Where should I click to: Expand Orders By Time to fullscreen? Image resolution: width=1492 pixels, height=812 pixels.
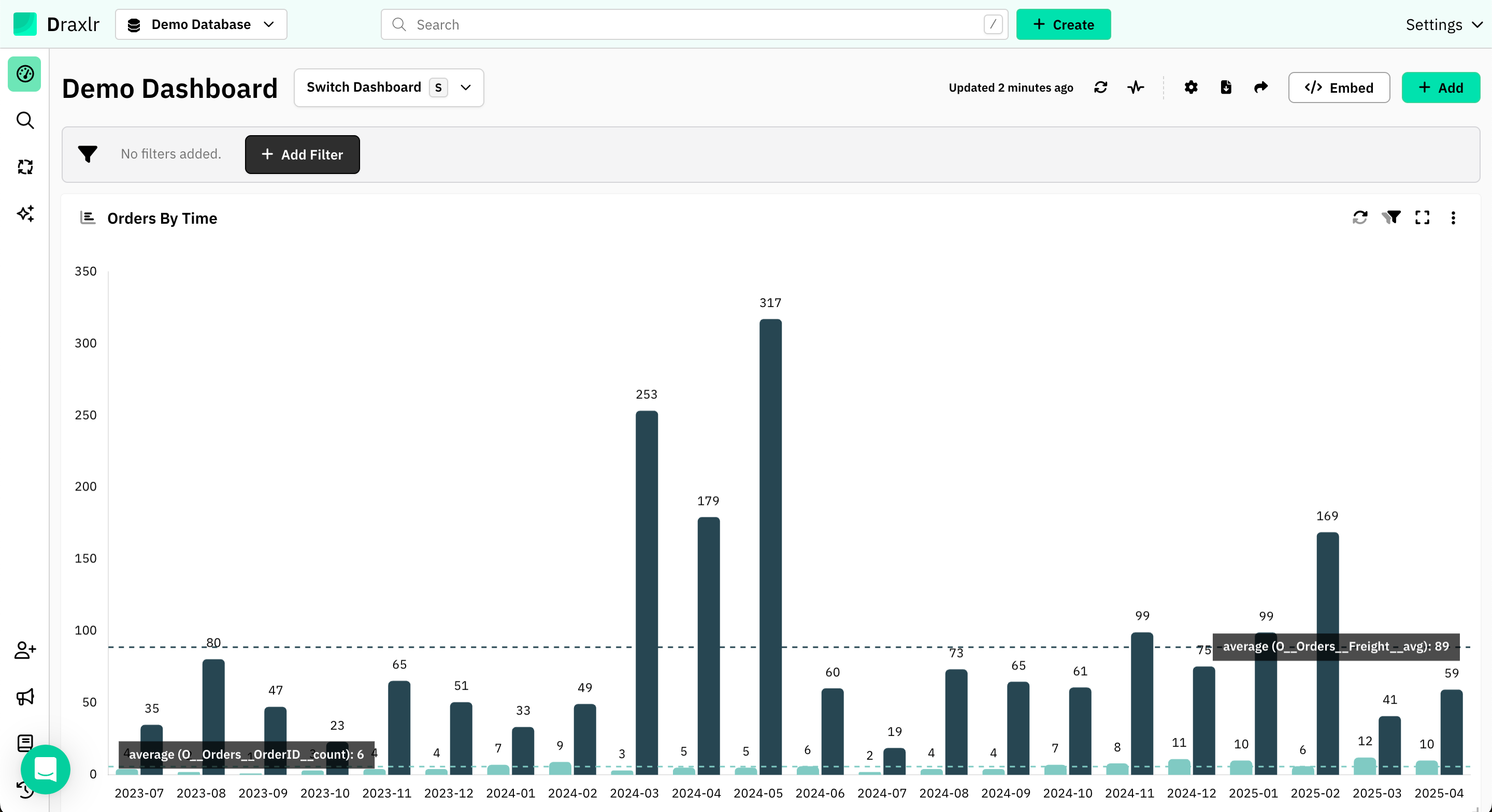(x=1422, y=218)
